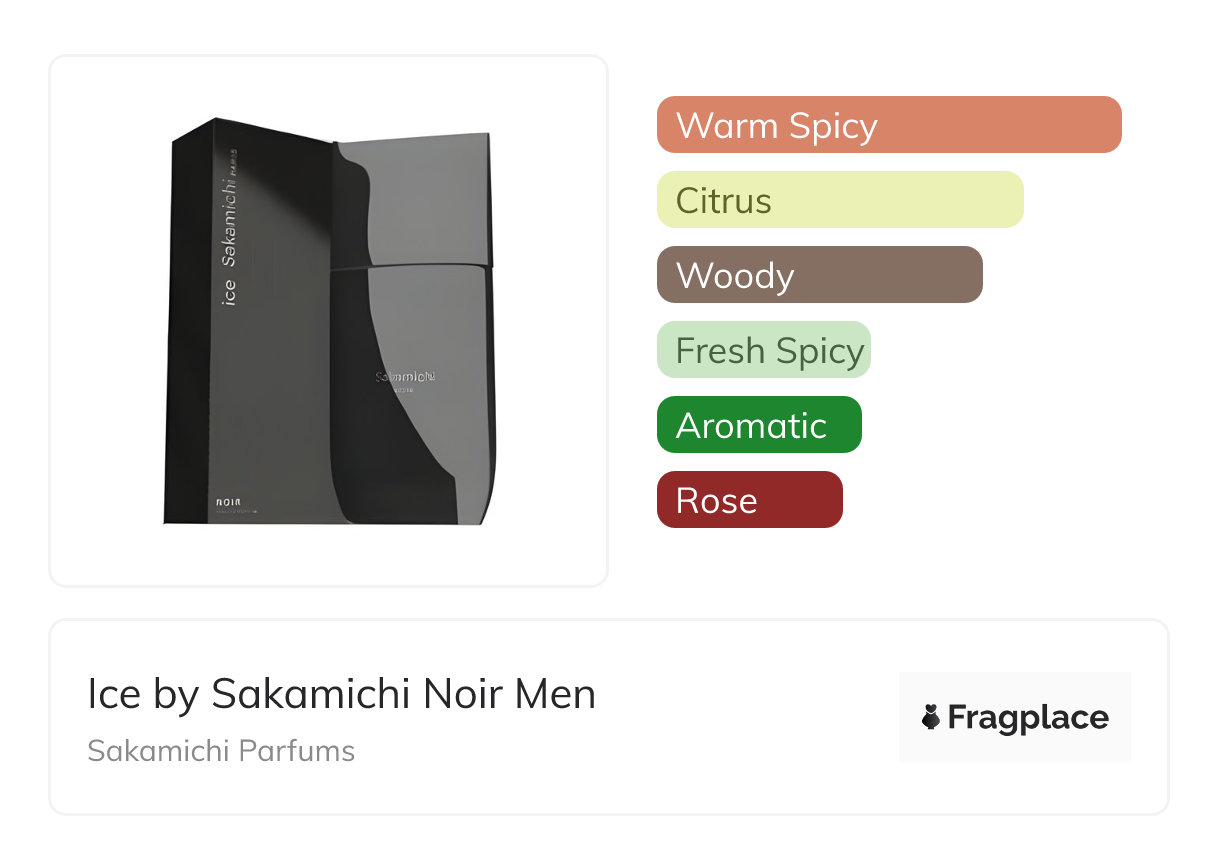Image resolution: width=1218 pixels, height=864 pixels.
Task: Open the Fragplace wordmark text
Action: coord(1027,717)
